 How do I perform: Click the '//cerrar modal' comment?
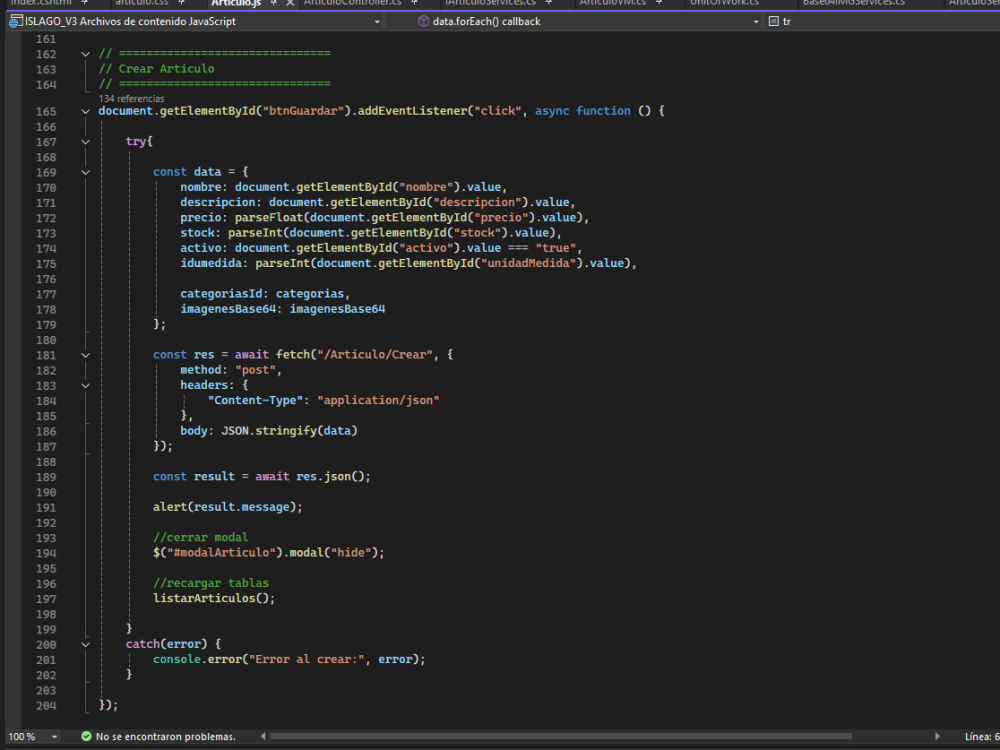200,537
